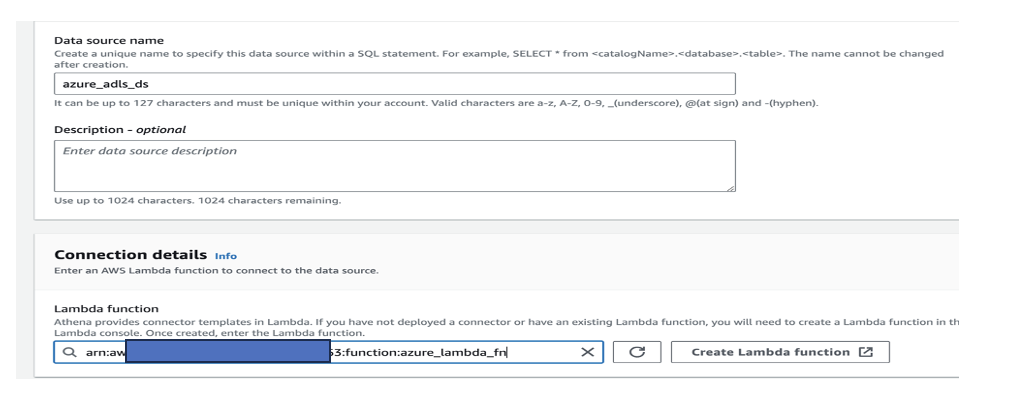This screenshot has height=400, width=1024.
Task: Click the Description textarea resize handle
Action: click(x=730, y=188)
